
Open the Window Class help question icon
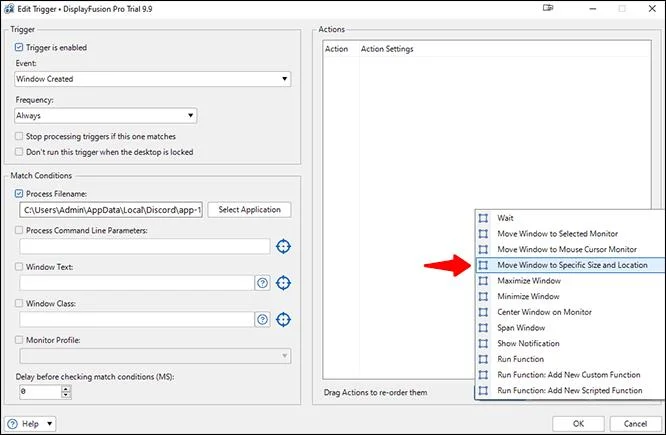click(262, 319)
